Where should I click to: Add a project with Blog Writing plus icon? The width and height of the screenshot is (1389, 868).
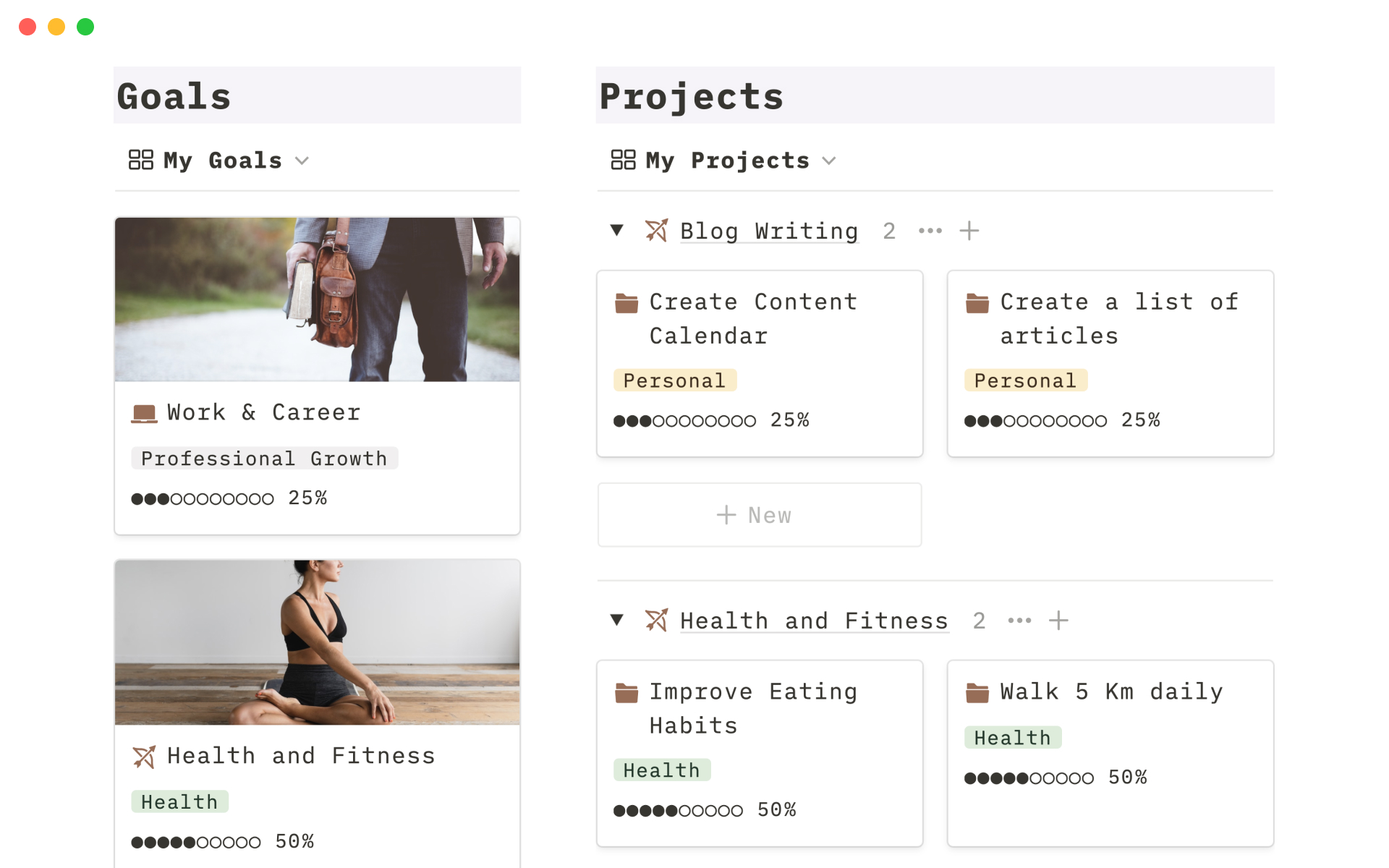point(969,231)
